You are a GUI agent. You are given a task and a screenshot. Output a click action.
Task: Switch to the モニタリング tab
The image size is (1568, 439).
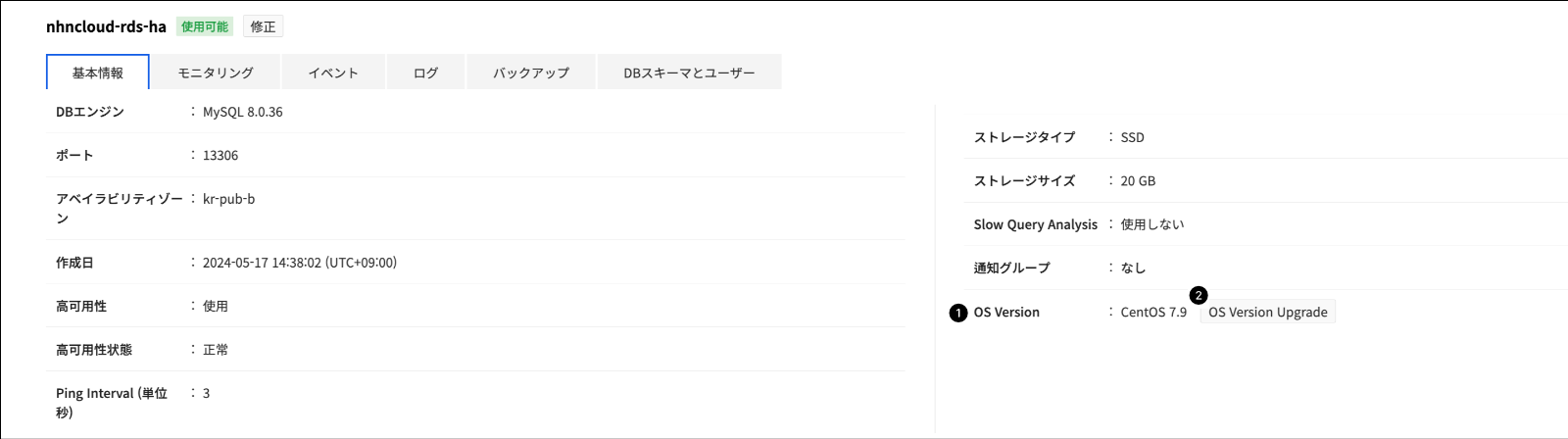[x=216, y=73]
